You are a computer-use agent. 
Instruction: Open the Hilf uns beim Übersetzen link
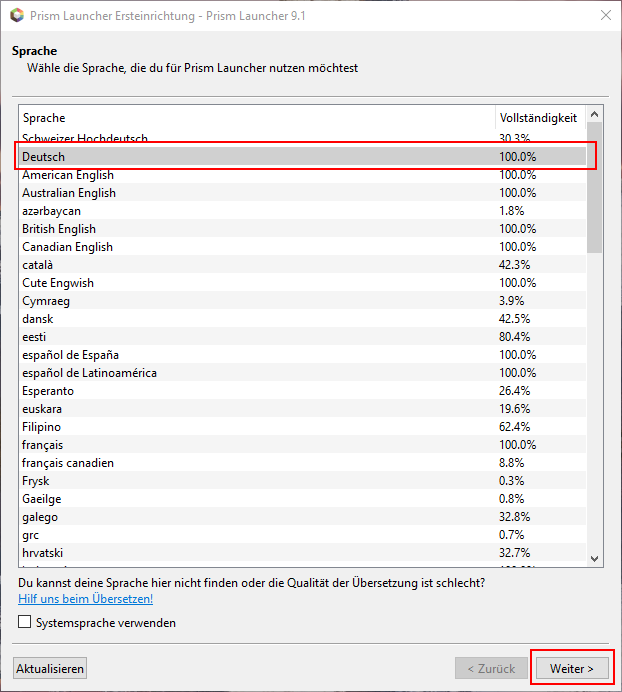[85, 599]
